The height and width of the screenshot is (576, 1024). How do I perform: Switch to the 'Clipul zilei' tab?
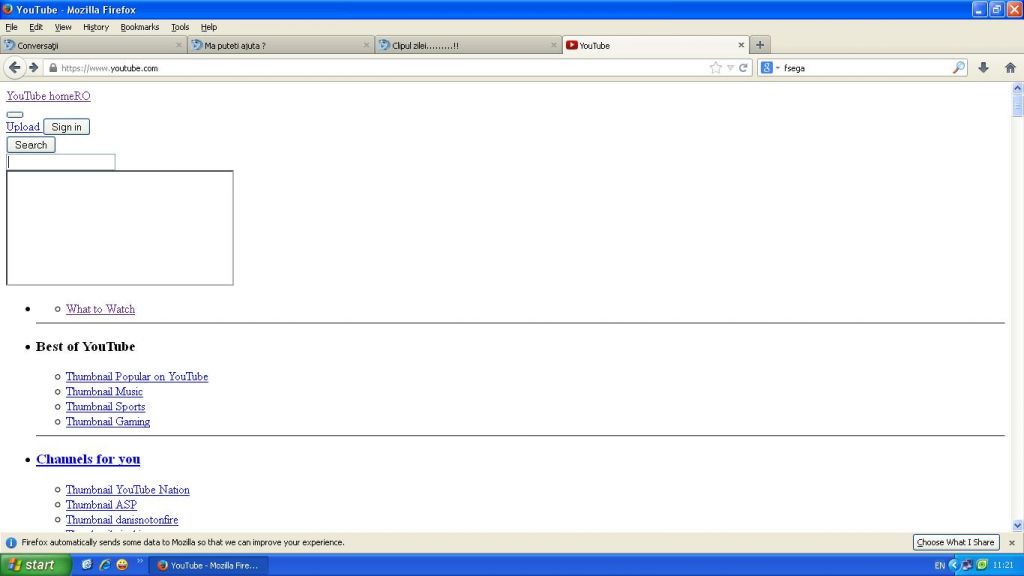pyautogui.click(x=468, y=45)
